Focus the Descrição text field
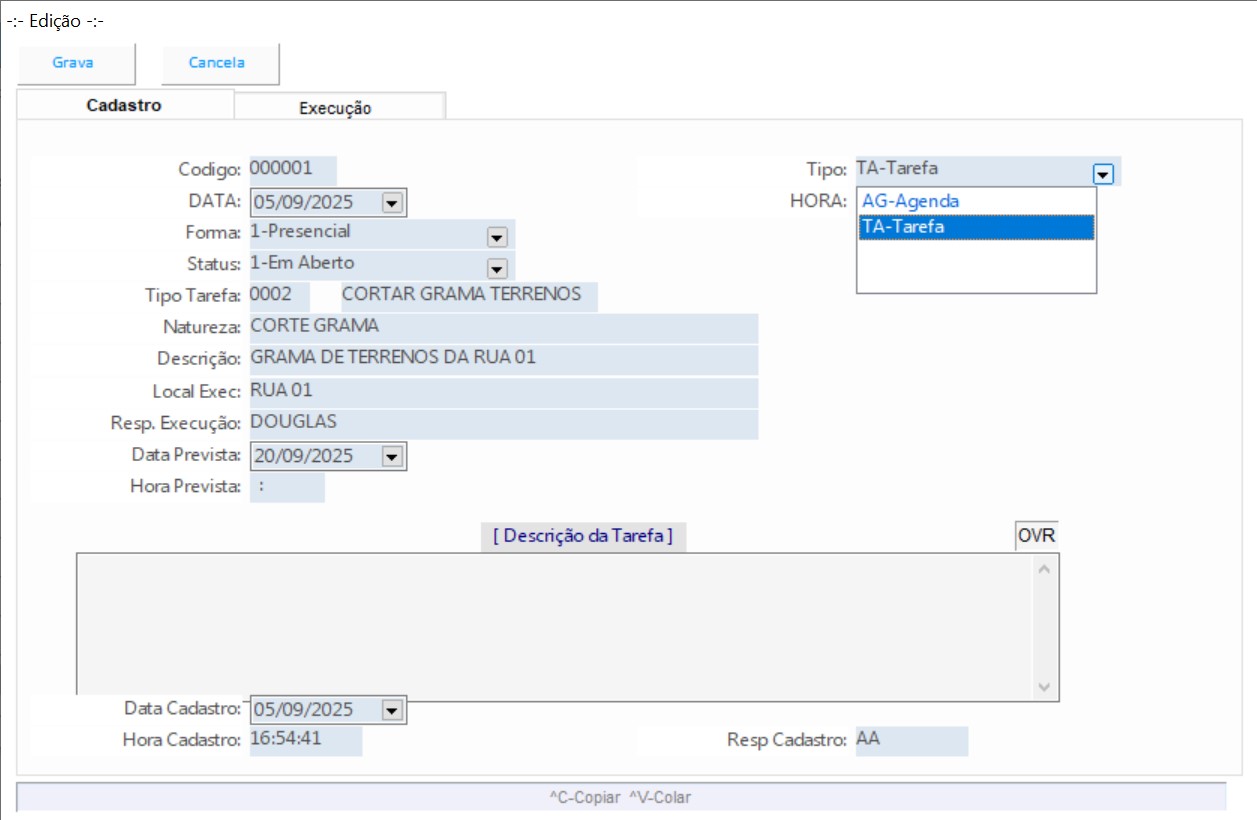Image resolution: width=1257 pixels, height=820 pixels. click(502, 358)
